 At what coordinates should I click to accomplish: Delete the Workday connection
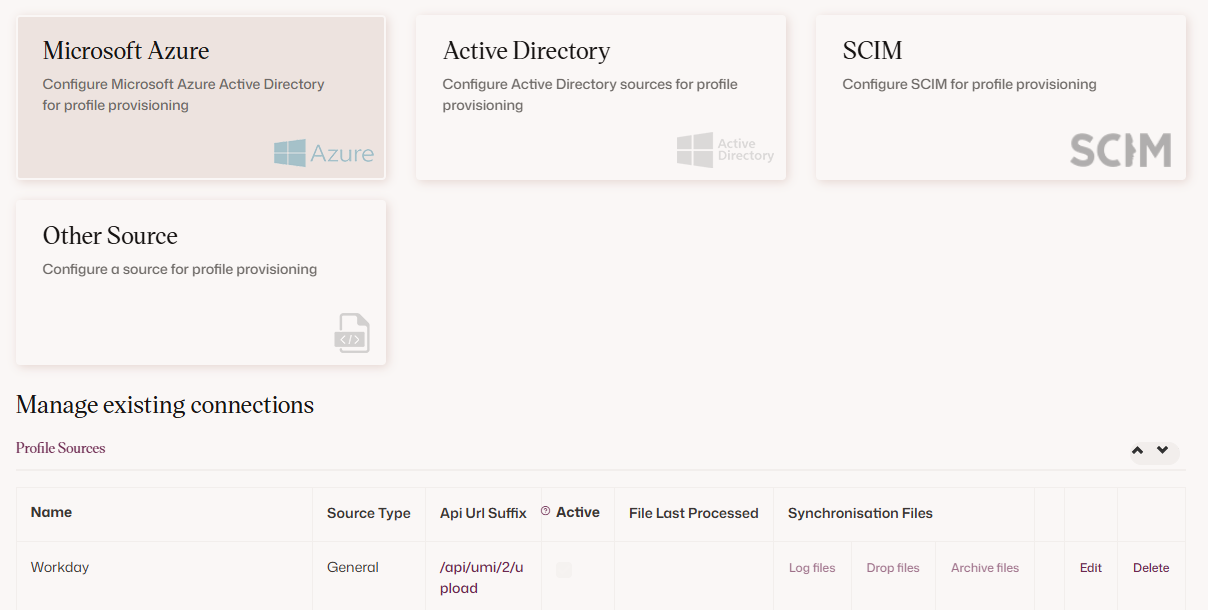(1151, 568)
